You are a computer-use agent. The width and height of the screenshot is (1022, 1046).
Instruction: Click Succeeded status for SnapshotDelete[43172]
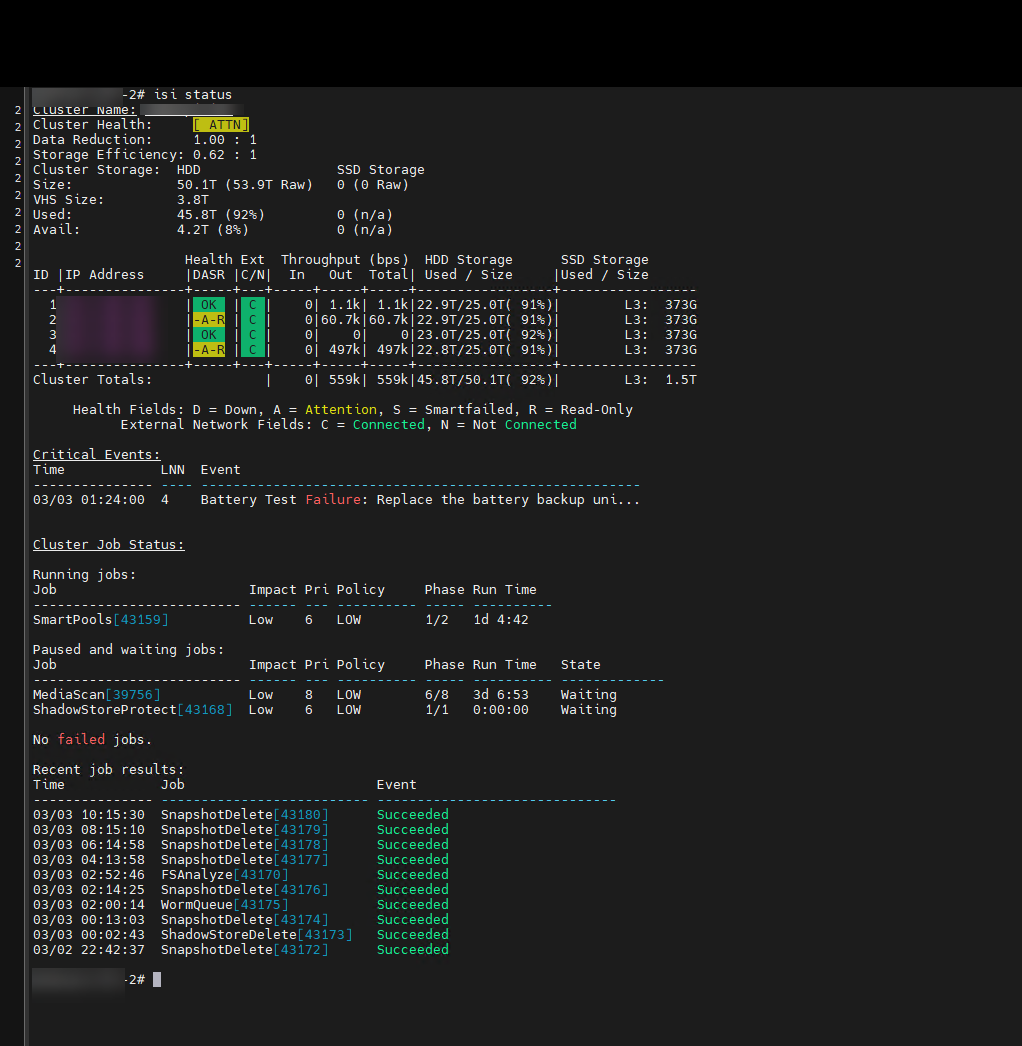(x=412, y=950)
